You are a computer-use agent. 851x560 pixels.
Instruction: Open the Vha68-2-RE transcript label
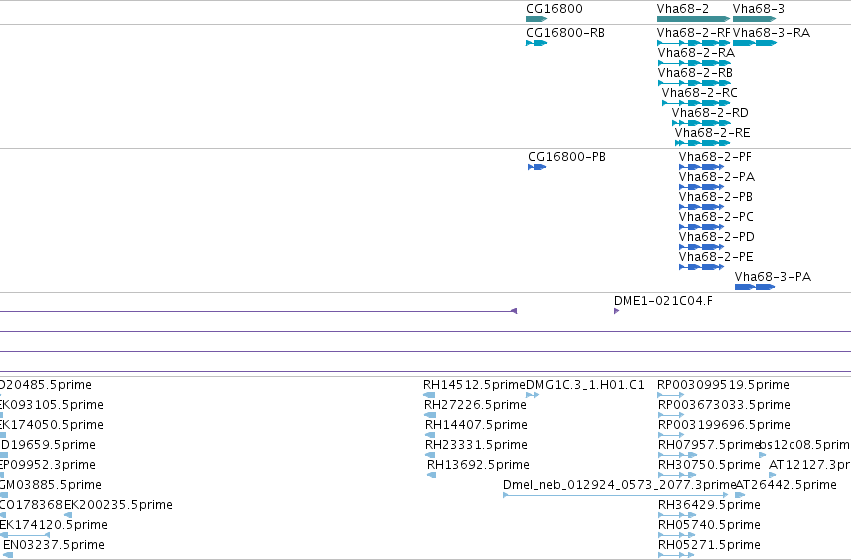click(712, 133)
